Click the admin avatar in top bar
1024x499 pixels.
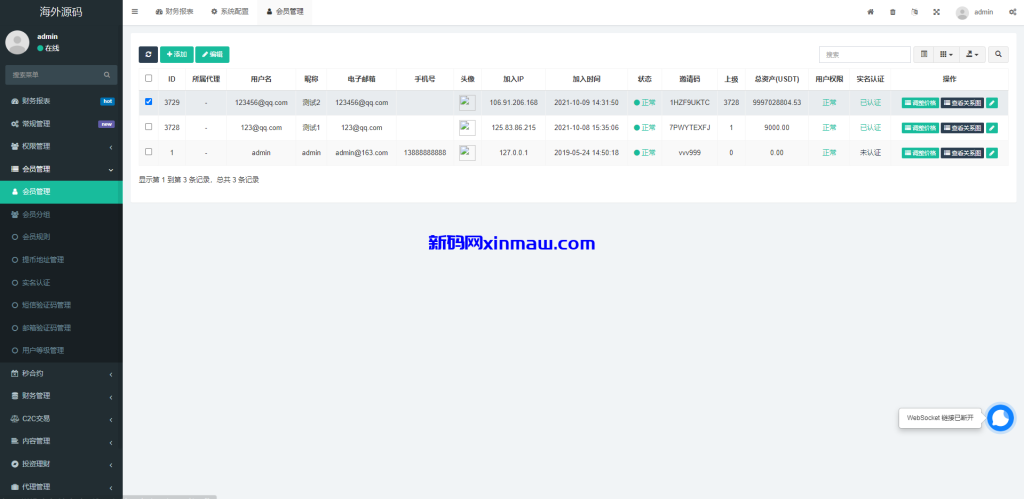[x=962, y=12]
